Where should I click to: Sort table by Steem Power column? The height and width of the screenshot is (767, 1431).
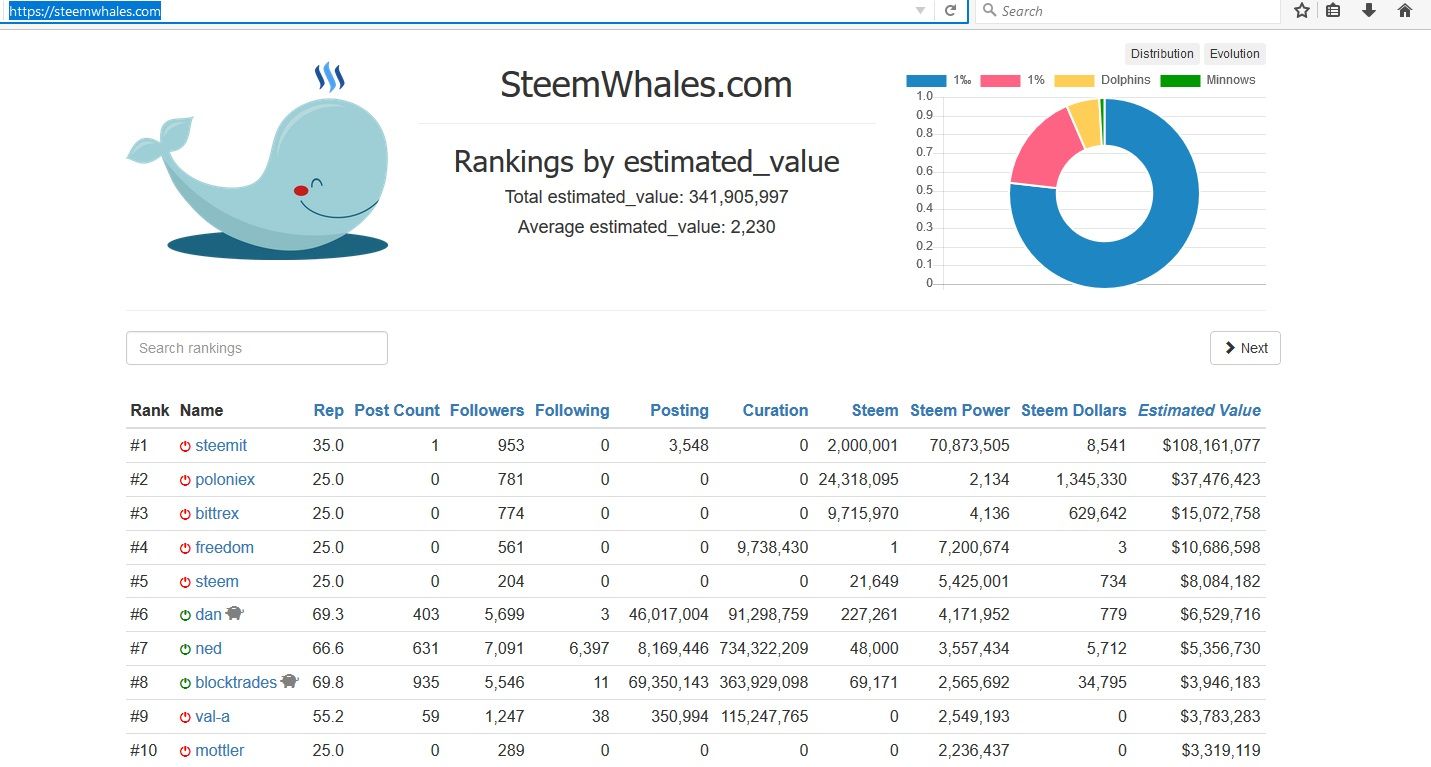[x=960, y=410]
